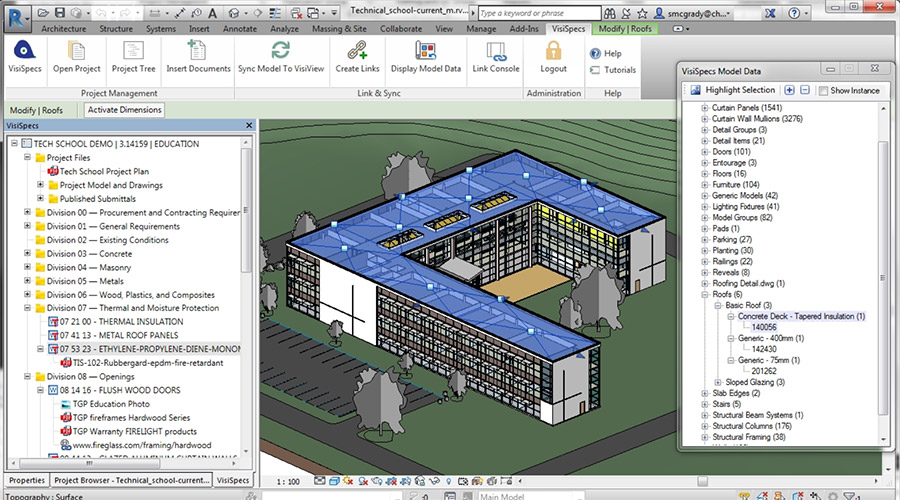Click the keyword search input field
The height and width of the screenshot is (500, 900).
click(539, 13)
